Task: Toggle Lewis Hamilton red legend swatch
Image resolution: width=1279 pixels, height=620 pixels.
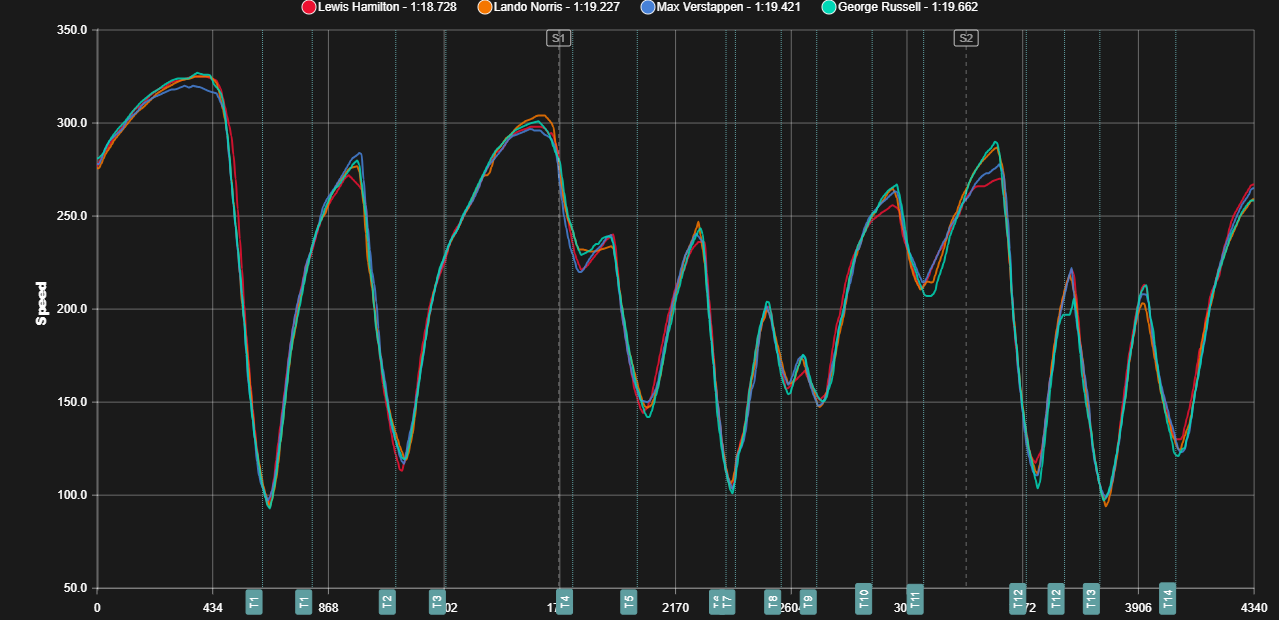Action: (308, 7)
